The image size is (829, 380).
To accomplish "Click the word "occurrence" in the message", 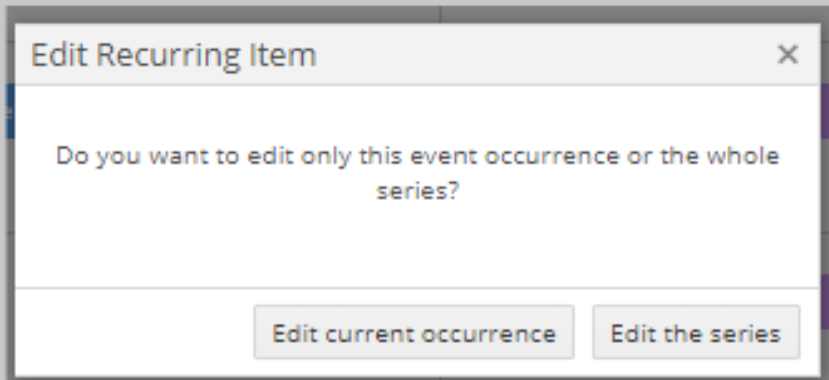I will pos(551,156).
